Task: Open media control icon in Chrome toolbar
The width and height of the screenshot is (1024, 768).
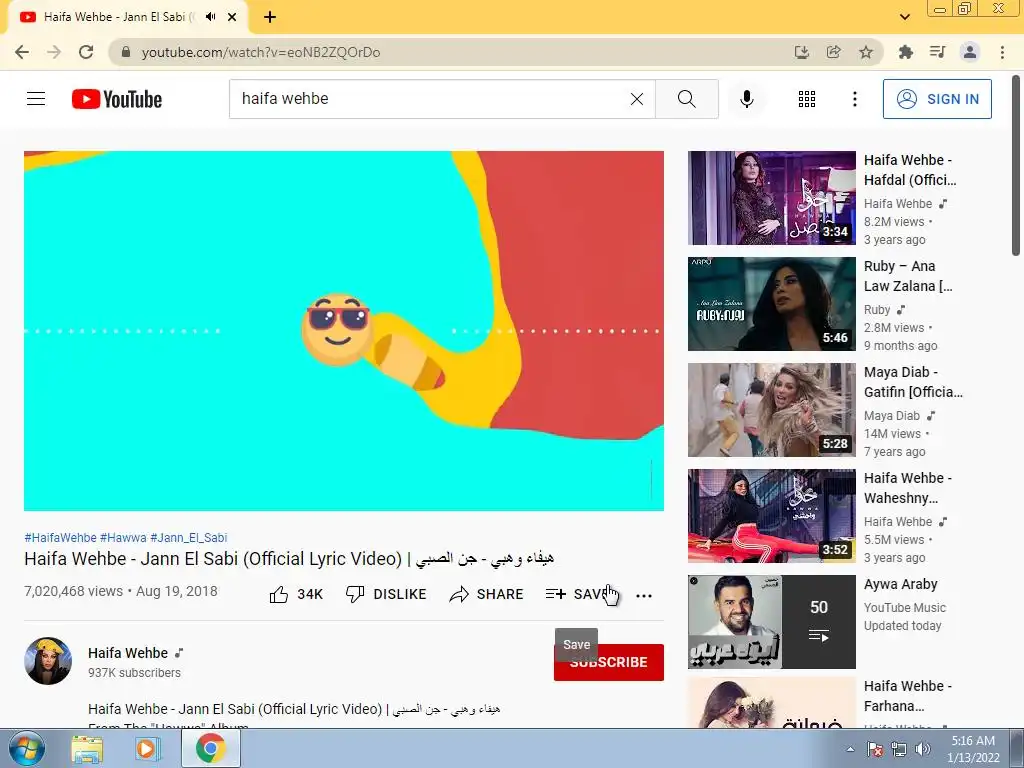Action: (x=937, y=52)
